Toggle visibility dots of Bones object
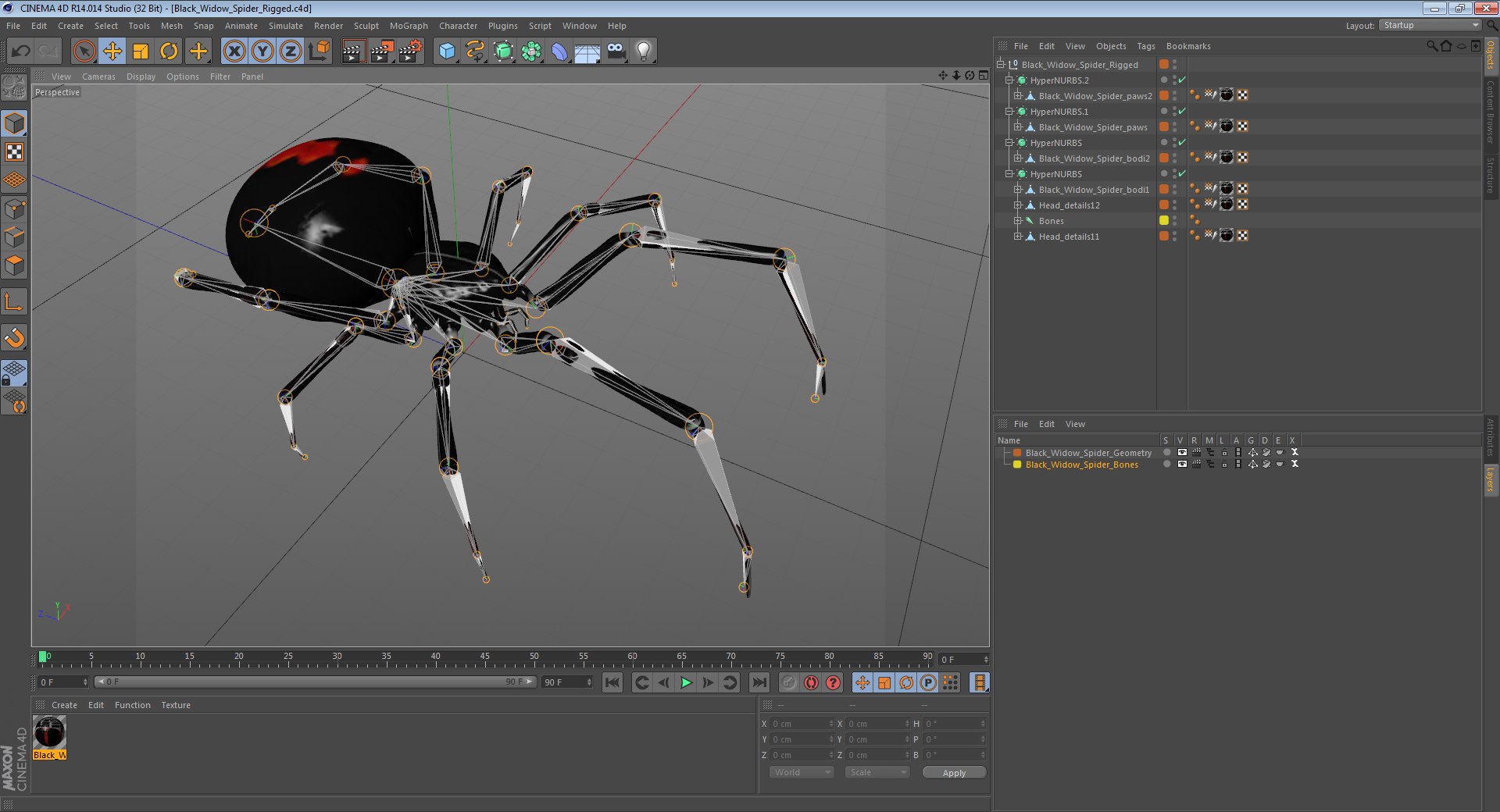This screenshot has height=812, width=1500. (1174, 221)
